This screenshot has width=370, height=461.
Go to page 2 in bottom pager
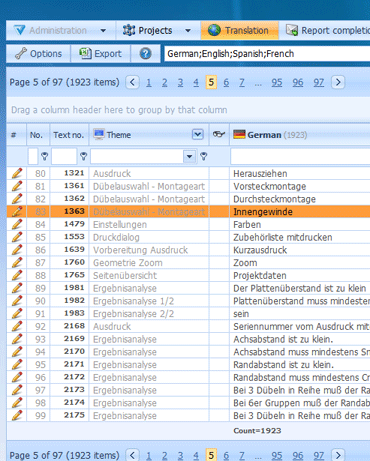[x=165, y=456]
